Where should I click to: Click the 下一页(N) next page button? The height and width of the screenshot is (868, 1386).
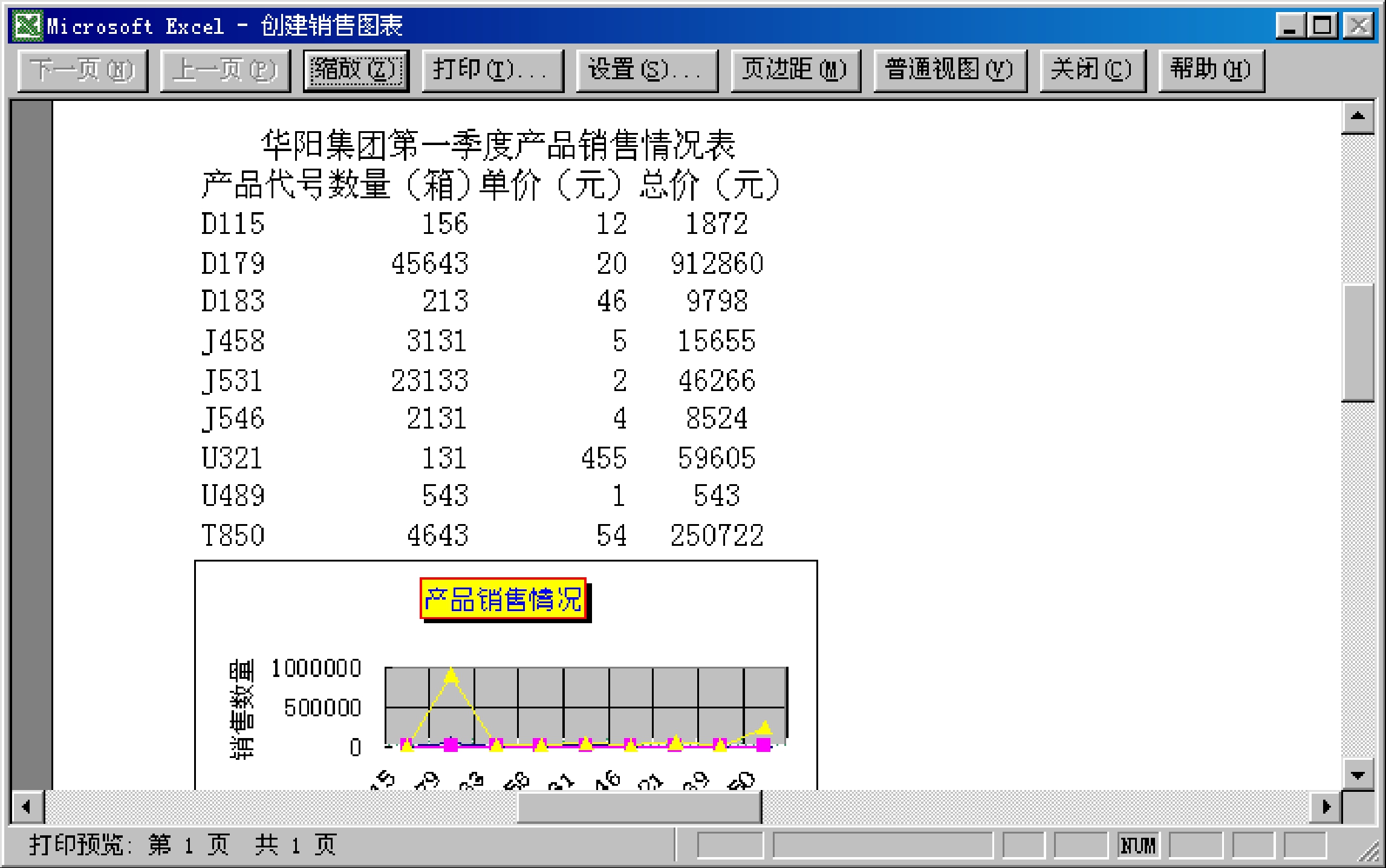[x=82, y=70]
